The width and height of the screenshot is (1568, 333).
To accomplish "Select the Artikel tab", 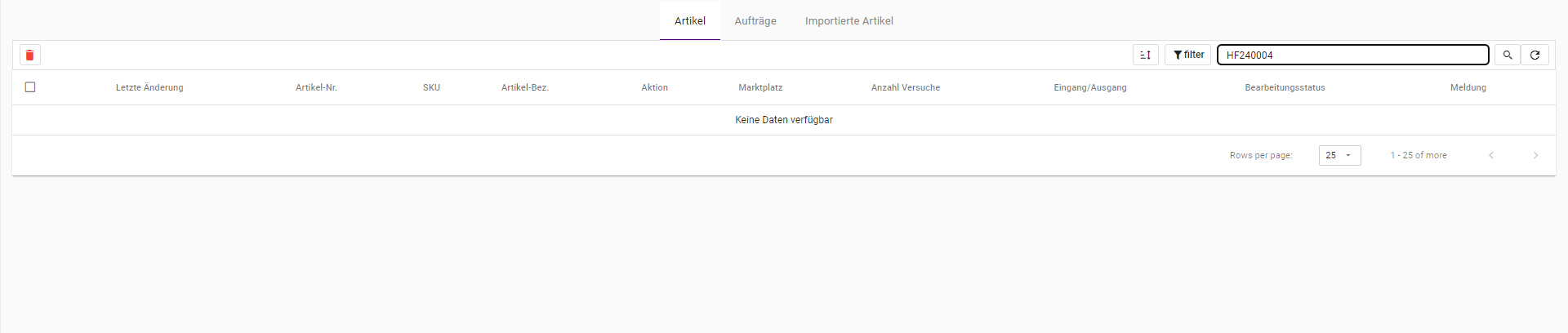I will point(690,21).
